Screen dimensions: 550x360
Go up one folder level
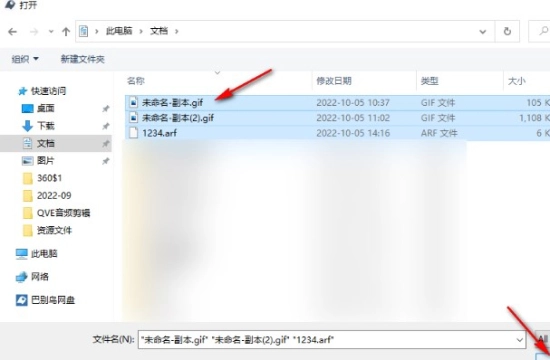(66, 32)
